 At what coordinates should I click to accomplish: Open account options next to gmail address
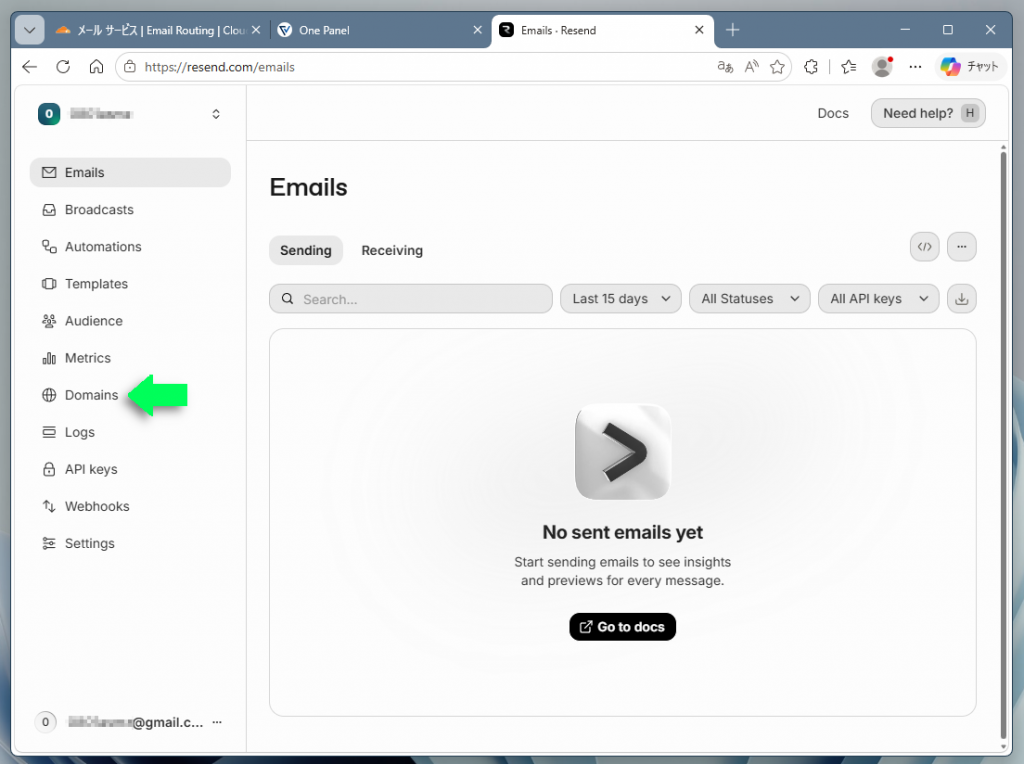(x=217, y=722)
